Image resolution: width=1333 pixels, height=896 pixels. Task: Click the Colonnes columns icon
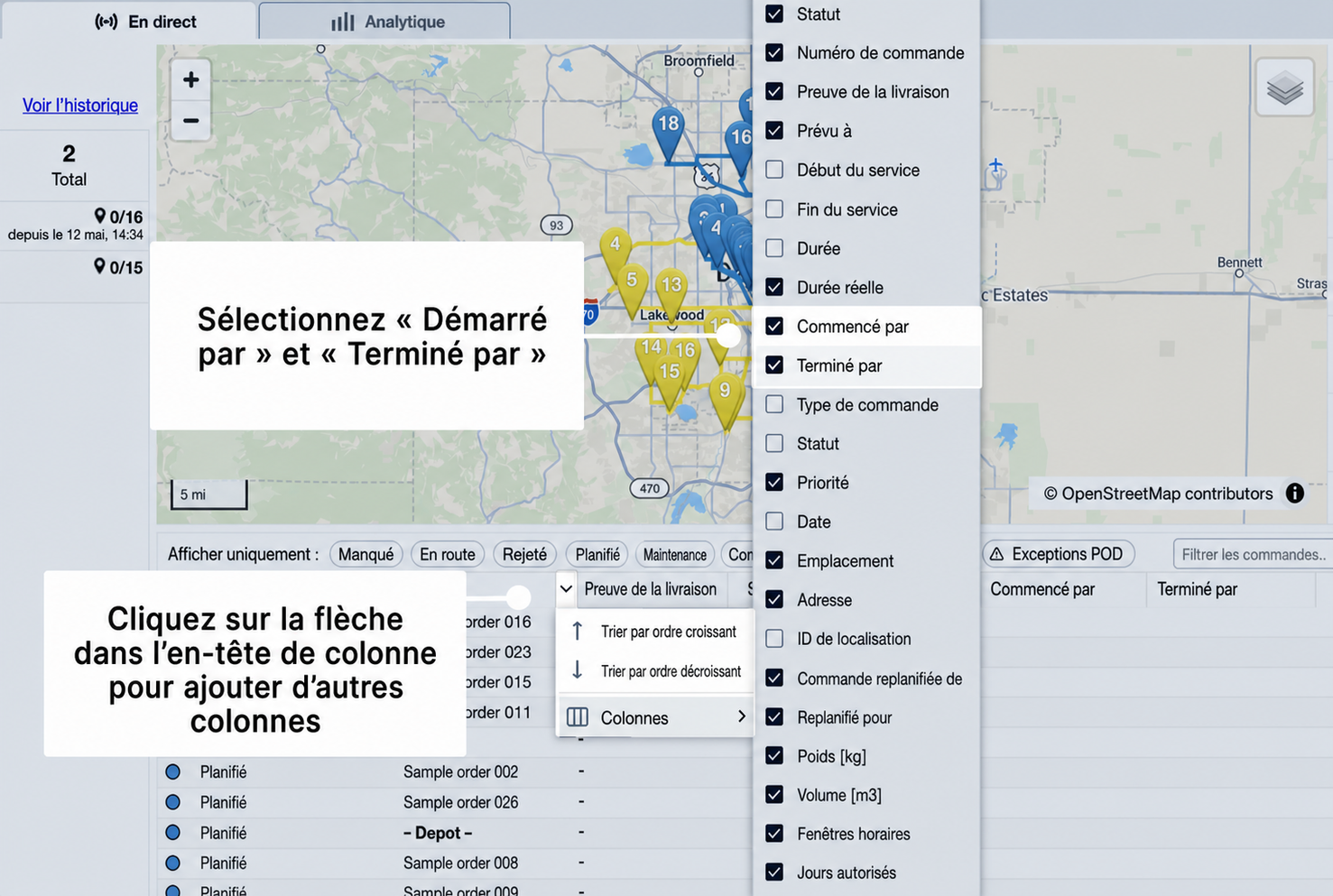[x=578, y=717]
